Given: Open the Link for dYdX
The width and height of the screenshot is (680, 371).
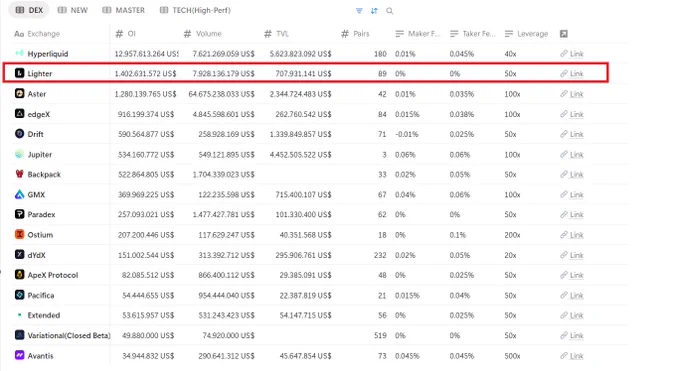Looking at the screenshot, I should (572, 255).
